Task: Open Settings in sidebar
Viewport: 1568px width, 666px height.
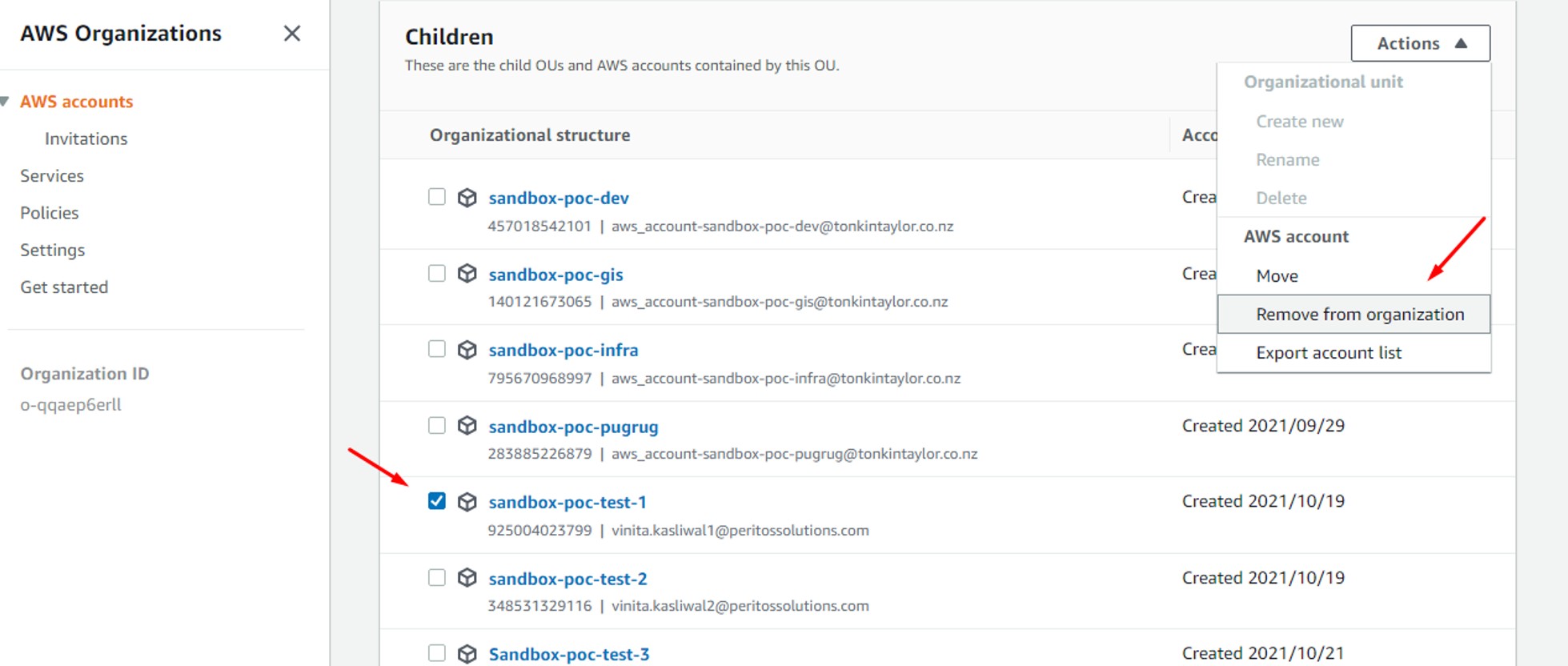Action: [x=53, y=250]
